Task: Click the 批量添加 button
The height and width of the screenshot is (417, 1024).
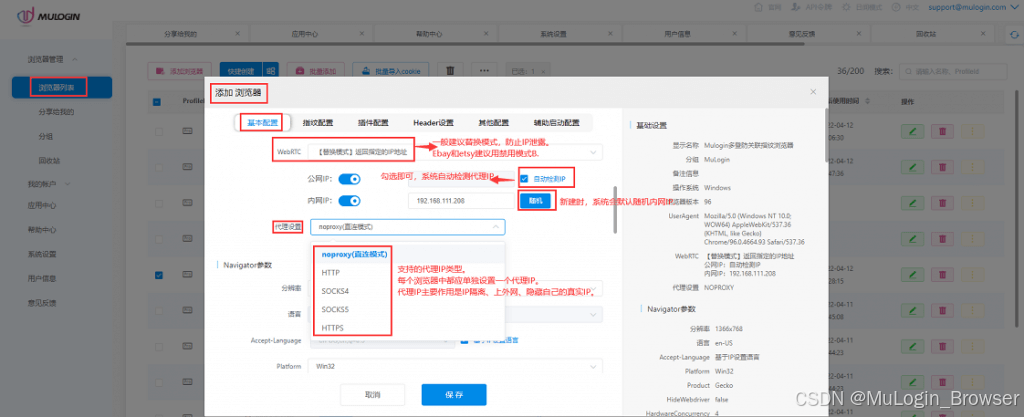Action: coord(316,70)
